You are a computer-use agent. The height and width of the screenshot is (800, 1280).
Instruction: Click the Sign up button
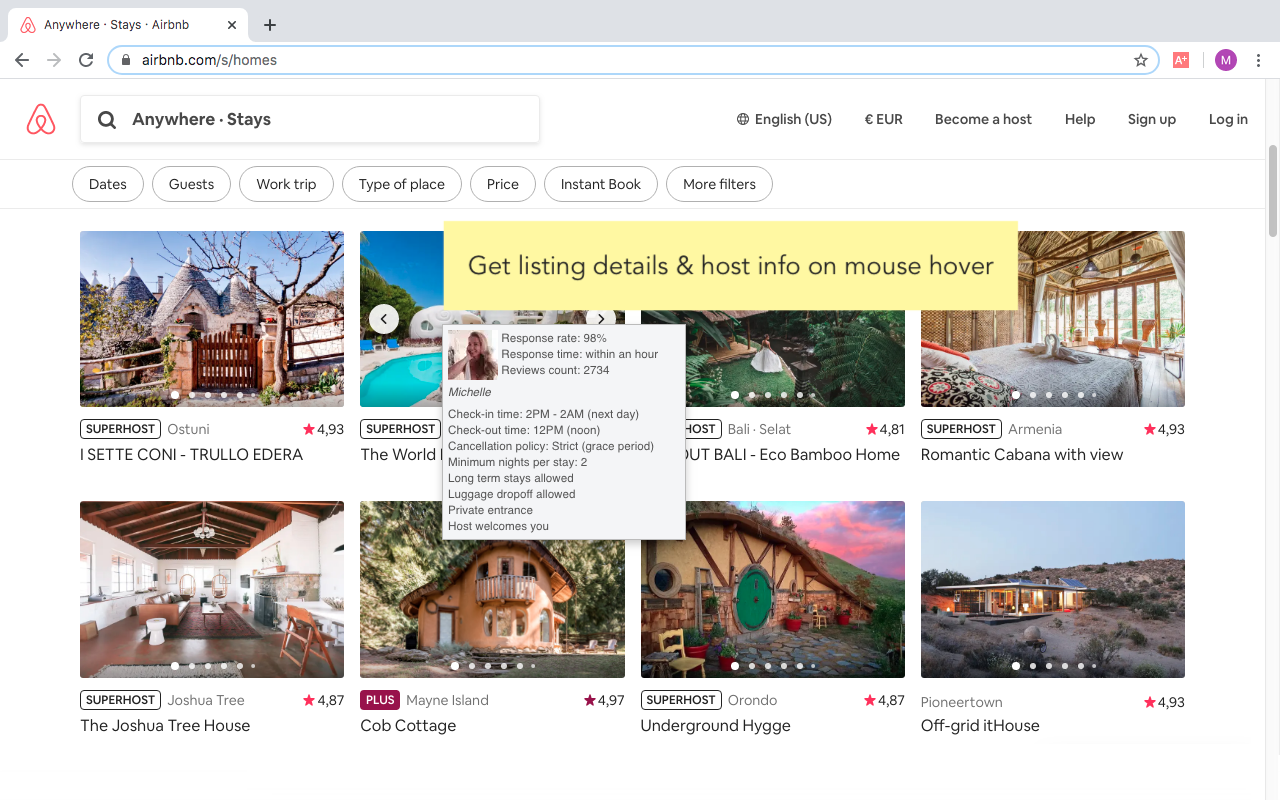(x=1151, y=119)
